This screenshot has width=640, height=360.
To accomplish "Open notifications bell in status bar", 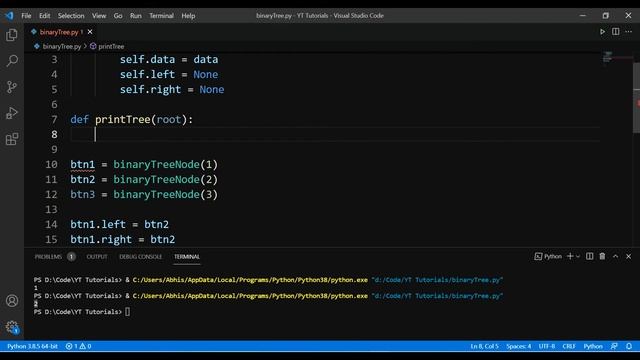I will coord(629,346).
